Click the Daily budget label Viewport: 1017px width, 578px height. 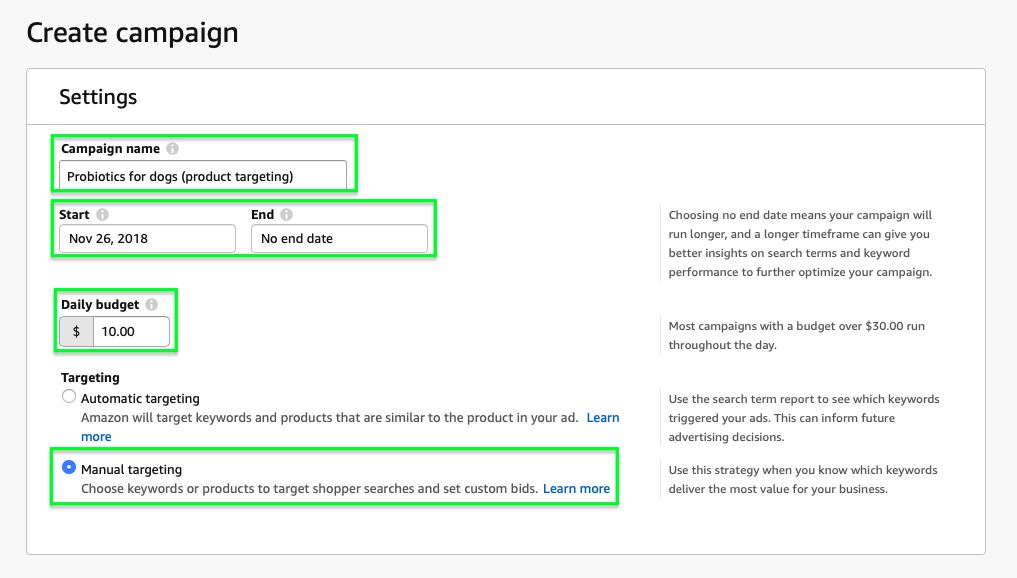(x=100, y=304)
